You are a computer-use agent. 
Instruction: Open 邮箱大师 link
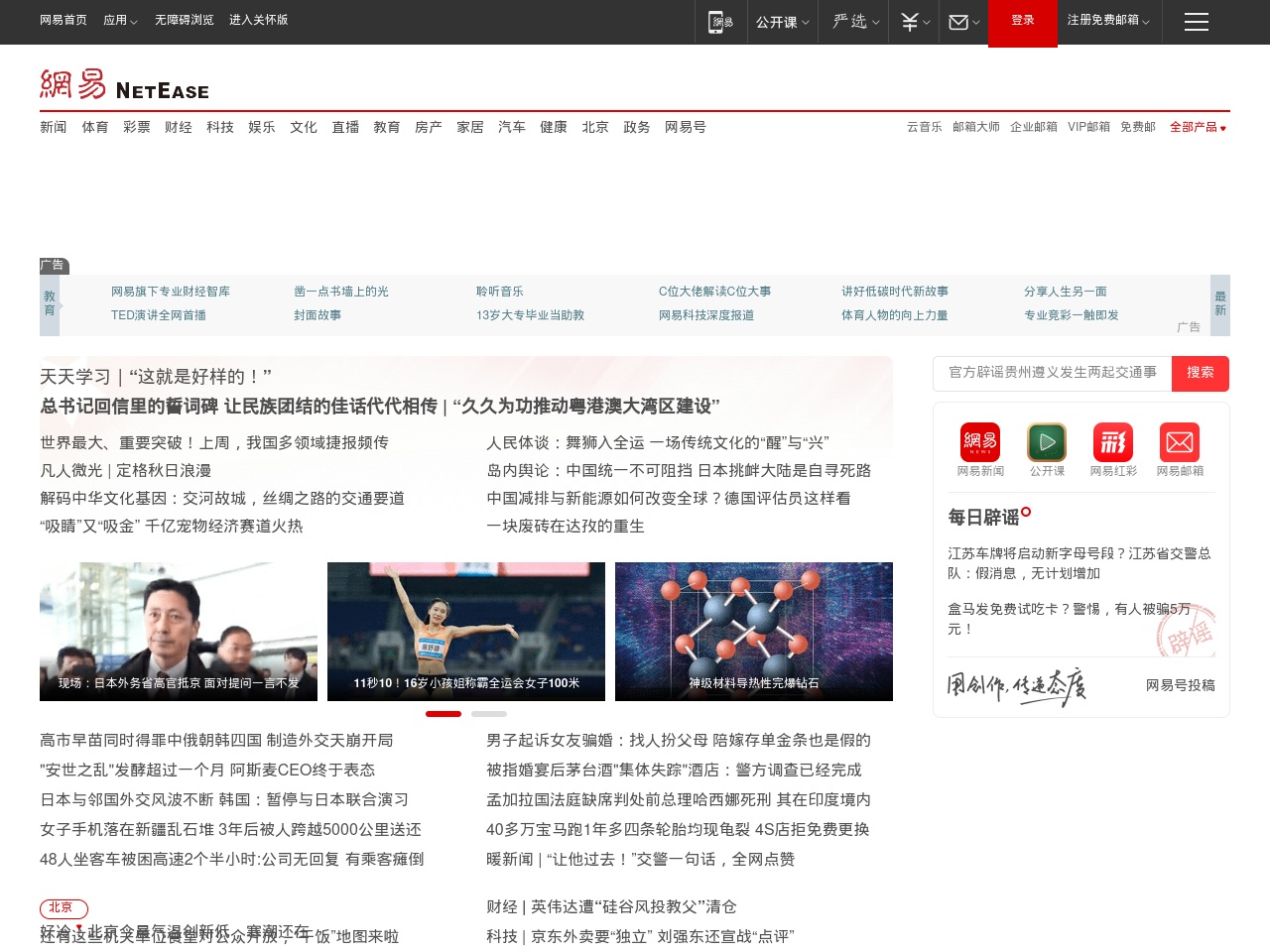pyautogui.click(x=976, y=127)
